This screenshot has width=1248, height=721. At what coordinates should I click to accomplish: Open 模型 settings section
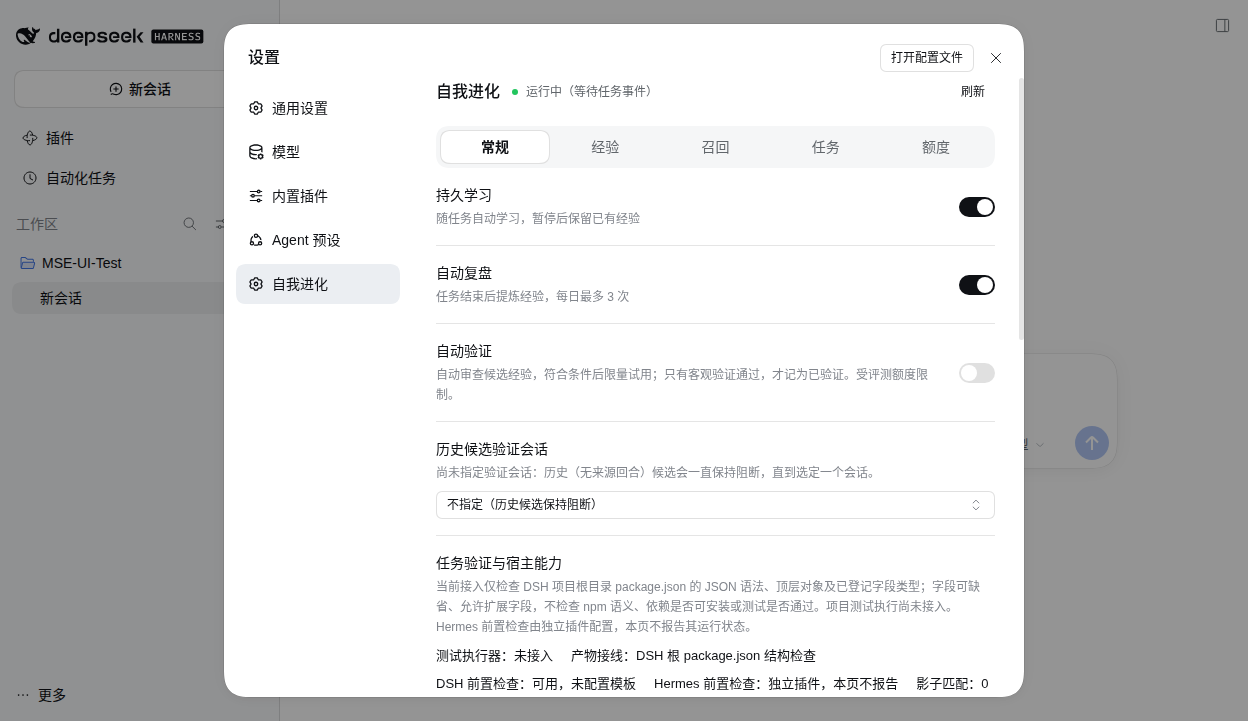point(318,152)
